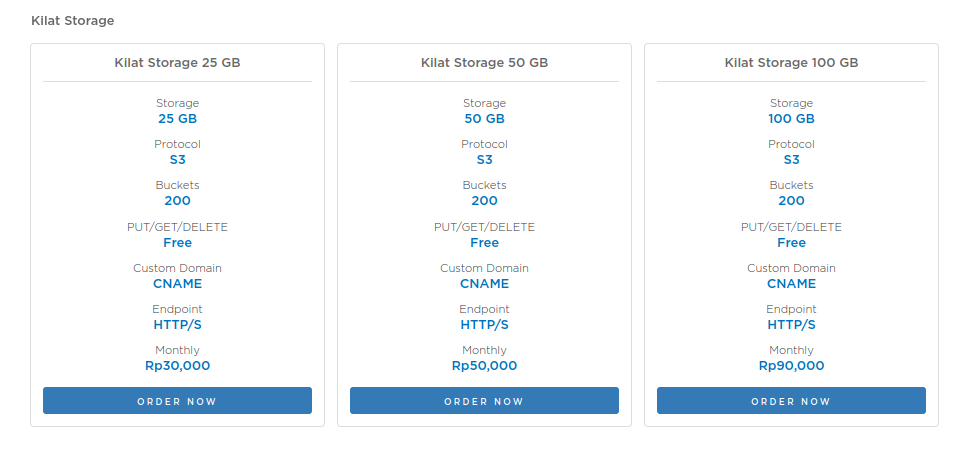Click HTTP/S endpoint in the 100 GB card
Viewport: 980px width, 460px height.
tap(791, 325)
